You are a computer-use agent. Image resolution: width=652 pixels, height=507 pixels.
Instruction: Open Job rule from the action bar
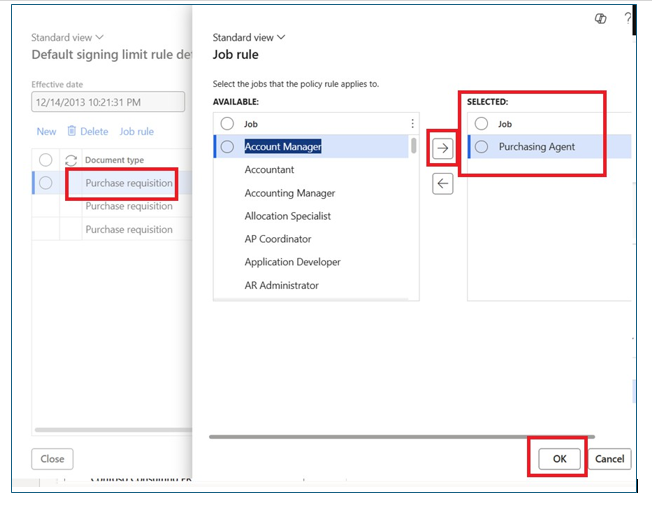(137, 131)
